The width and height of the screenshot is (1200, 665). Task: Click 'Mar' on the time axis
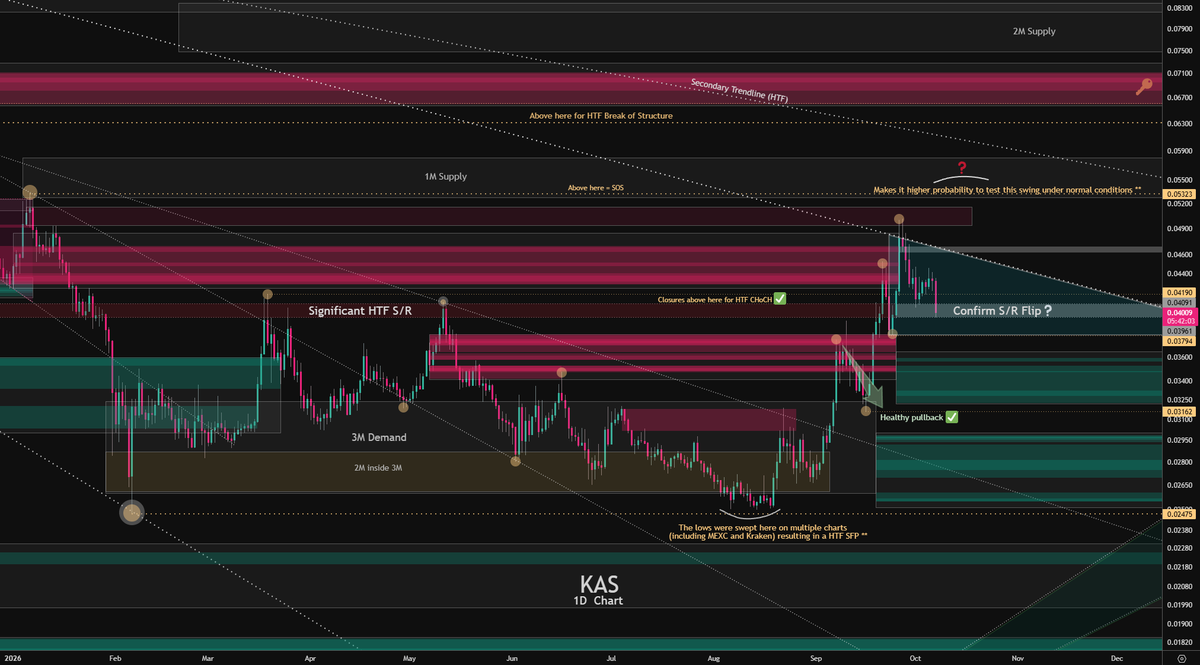click(207, 659)
